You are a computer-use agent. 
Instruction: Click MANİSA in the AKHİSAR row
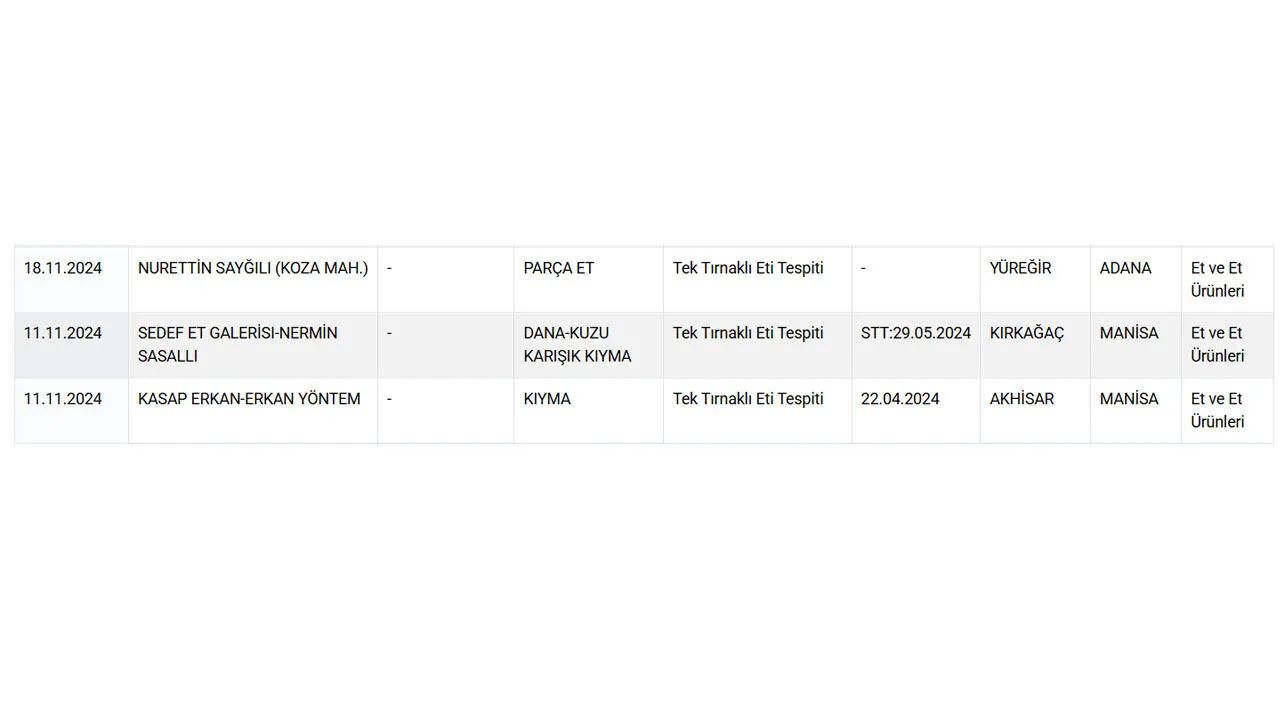(1129, 399)
